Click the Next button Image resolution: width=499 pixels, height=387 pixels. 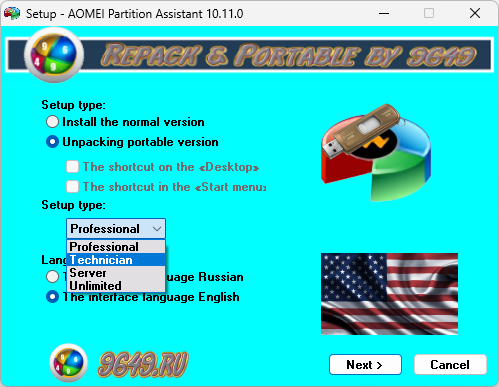(x=365, y=365)
